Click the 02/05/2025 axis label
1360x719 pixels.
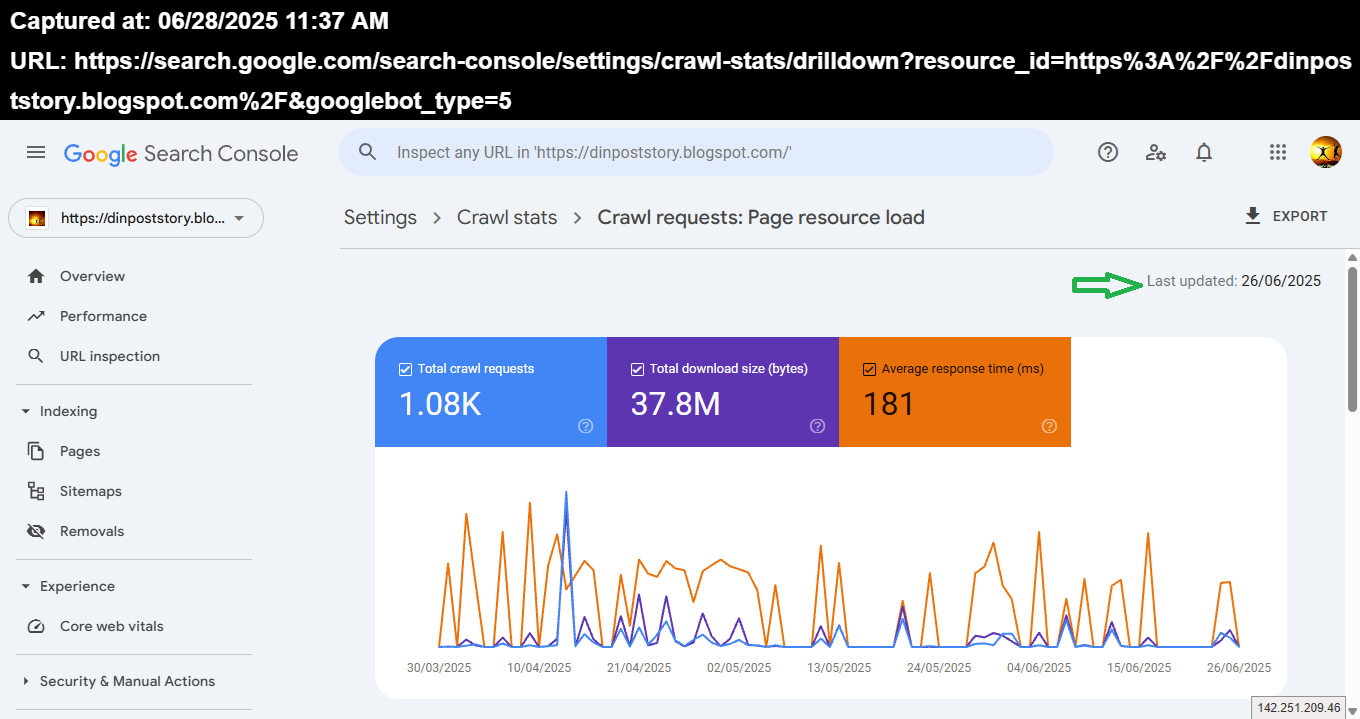739,667
